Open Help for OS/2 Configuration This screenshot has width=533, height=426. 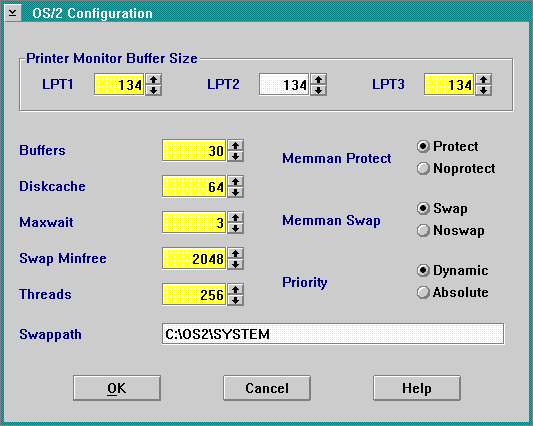tap(417, 388)
